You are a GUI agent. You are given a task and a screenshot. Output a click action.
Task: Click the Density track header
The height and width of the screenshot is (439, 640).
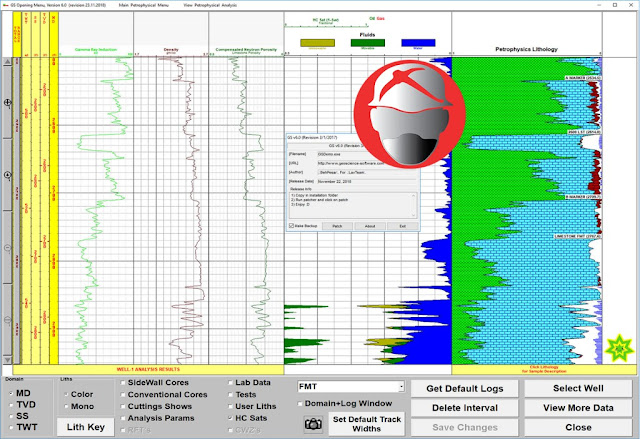pyautogui.click(x=171, y=50)
